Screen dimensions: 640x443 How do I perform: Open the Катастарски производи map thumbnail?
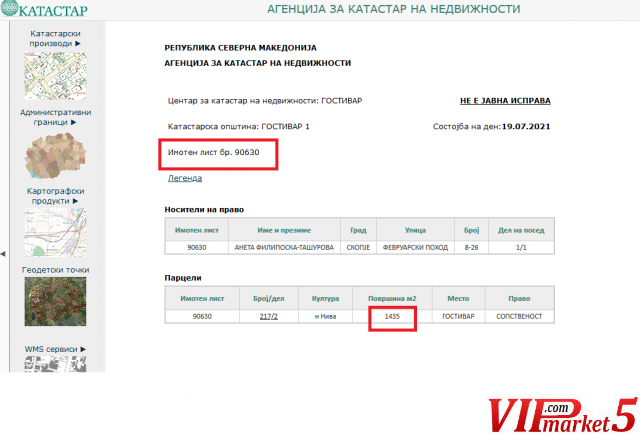(55, 77)
